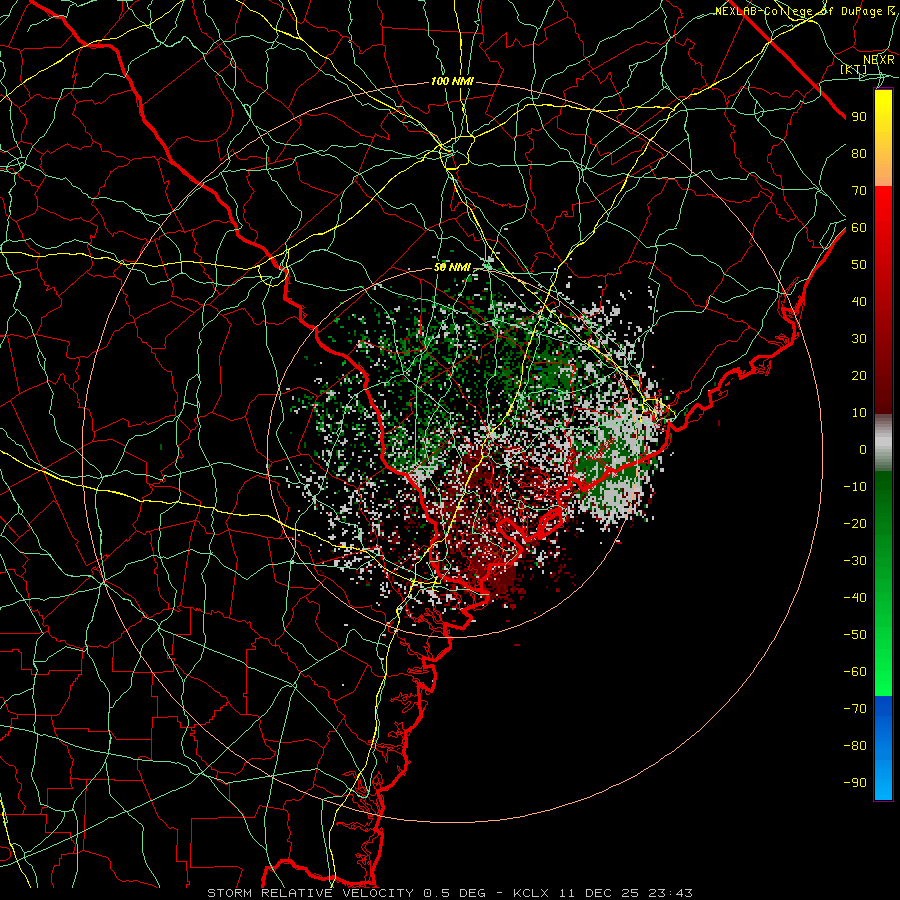The height and width of the screenshot is (900, 900).
Task: Click the 11 DEC 25 23:43 timestamp
Action: tap(626, 893)
